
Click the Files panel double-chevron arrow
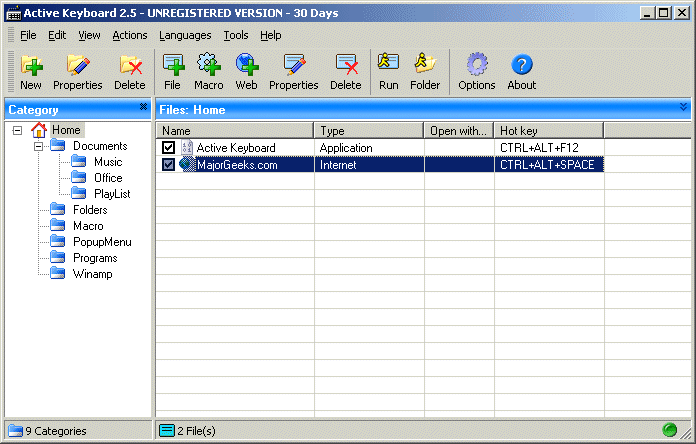point(683,107)
